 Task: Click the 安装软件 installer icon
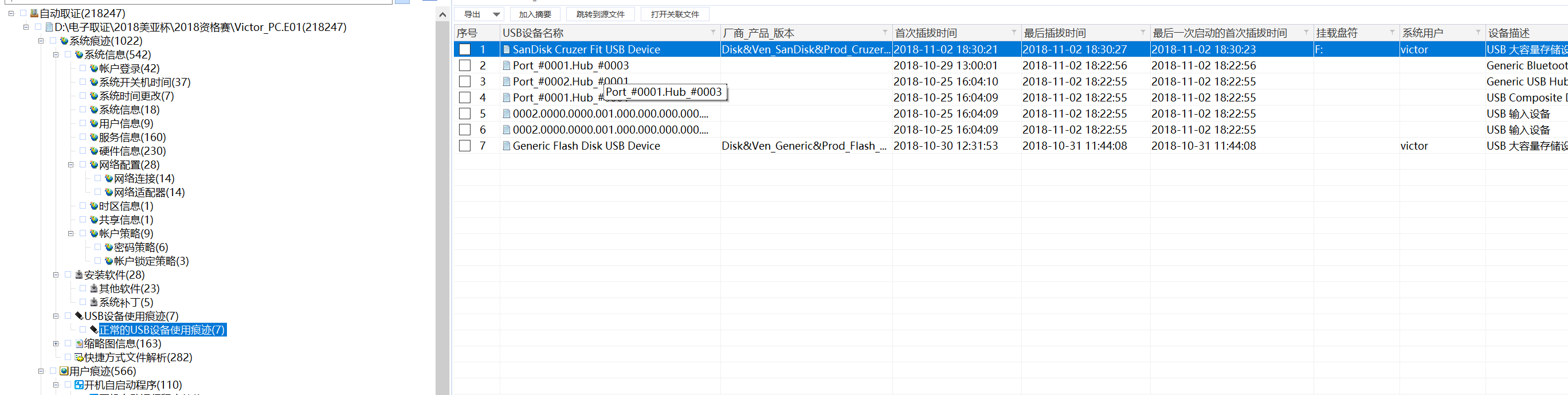point(79,275)
